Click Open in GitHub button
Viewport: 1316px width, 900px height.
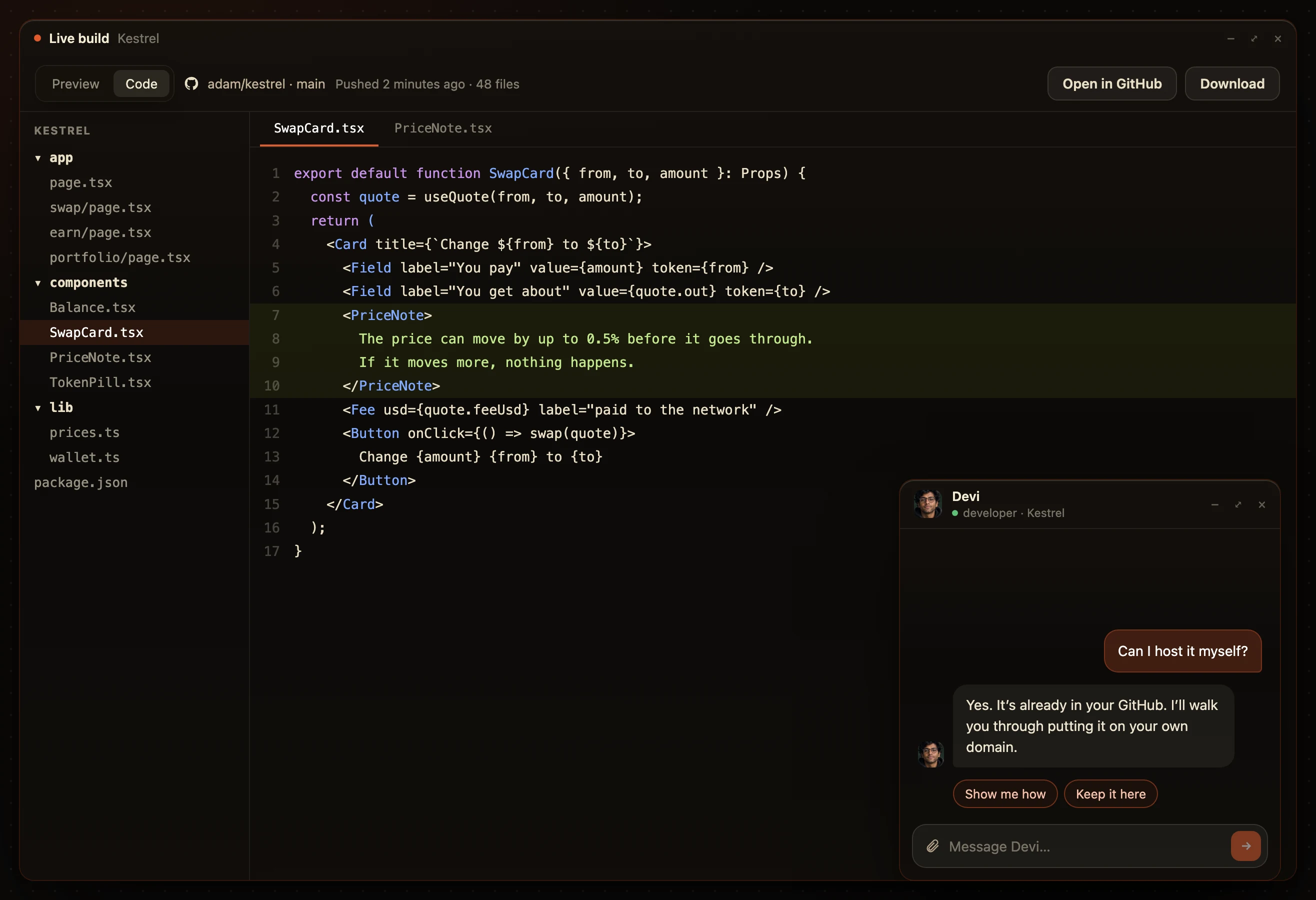click(x=1111, y=84)
